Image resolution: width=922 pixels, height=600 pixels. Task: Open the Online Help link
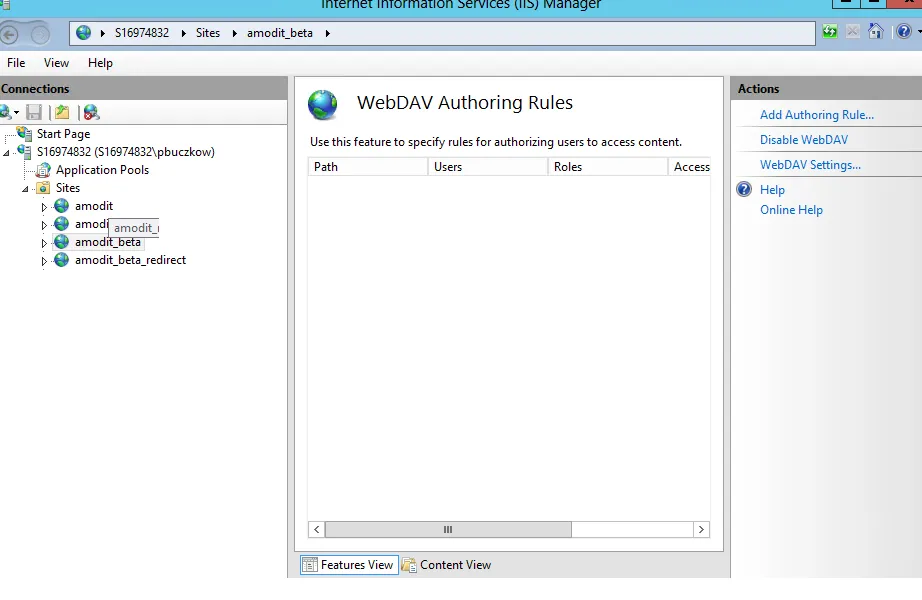(791, 209)
